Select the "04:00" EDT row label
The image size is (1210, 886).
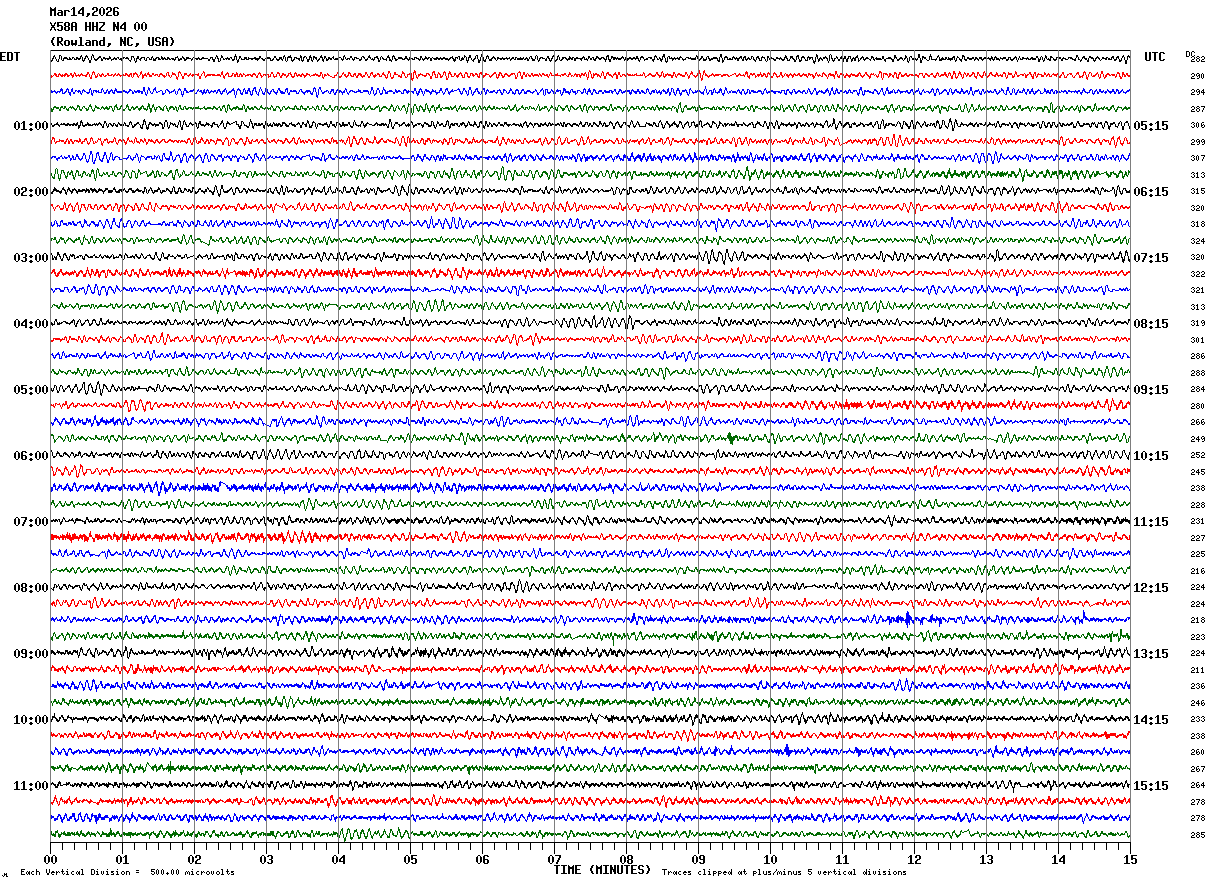click(31, 324)
